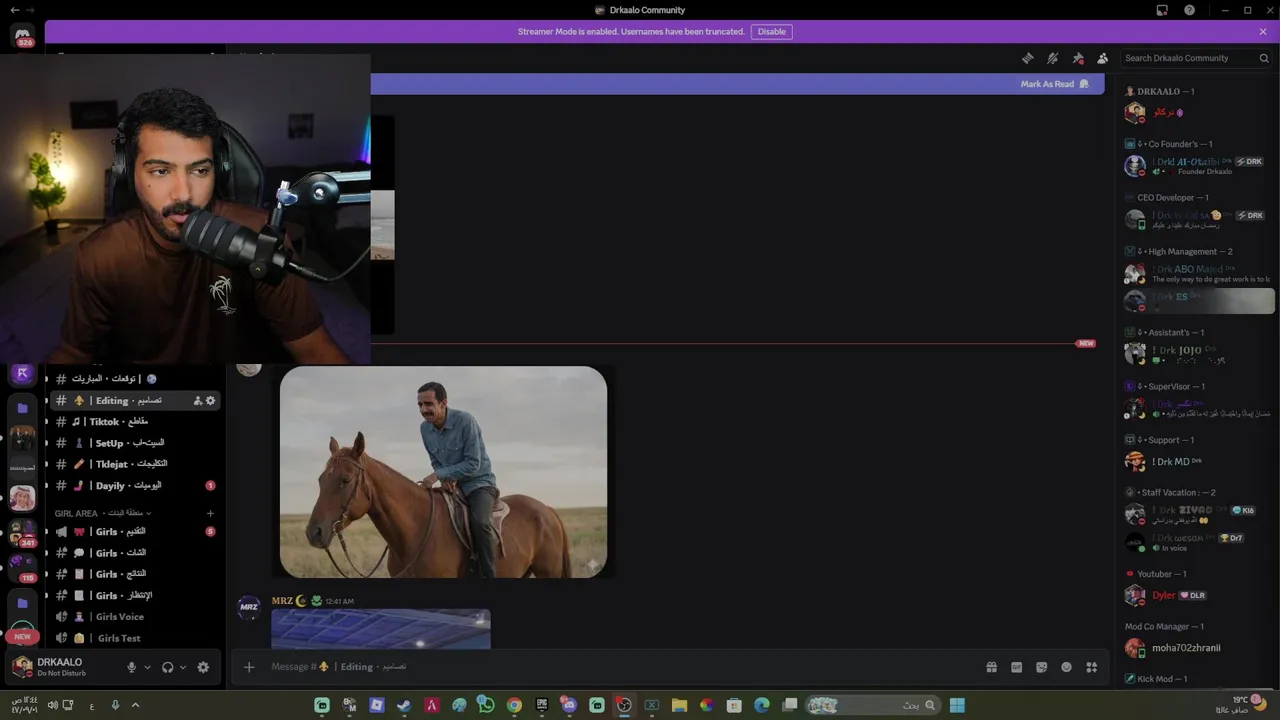Click the NEW unread servers indicator
The height and width of the screenshot is (720, 1280).
click(x=22, y=636)
